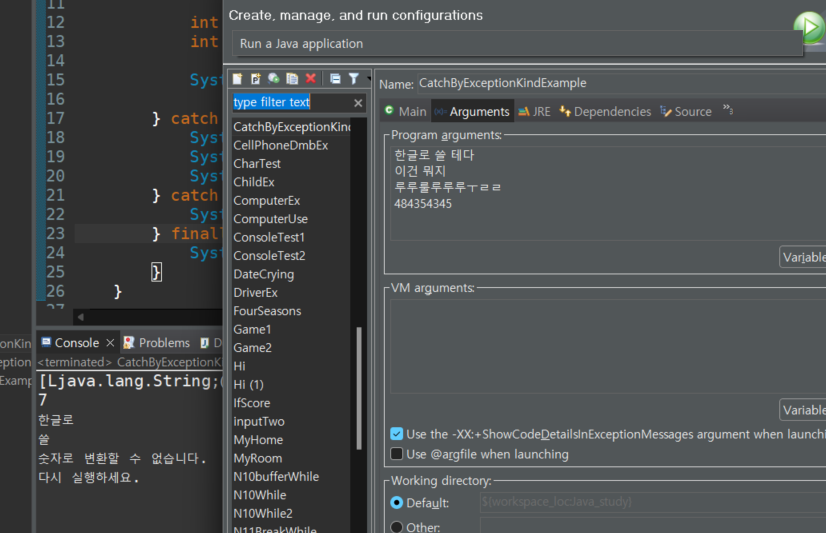This screenshot has height=533, width=826.
Task: Click the Collapse All icon
Action: point(335,79)
